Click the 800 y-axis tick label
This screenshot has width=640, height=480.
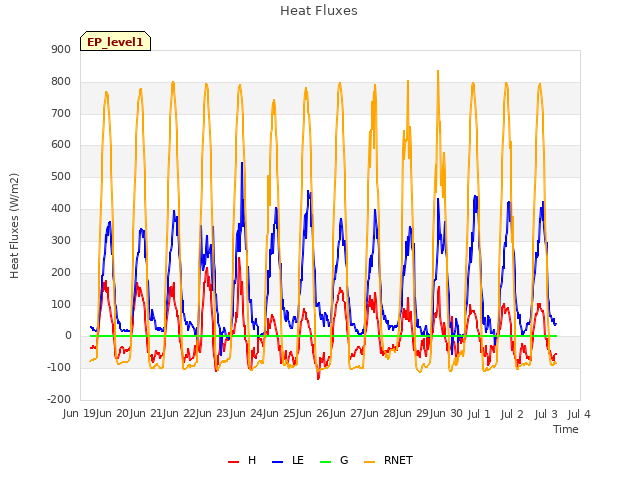61,82
